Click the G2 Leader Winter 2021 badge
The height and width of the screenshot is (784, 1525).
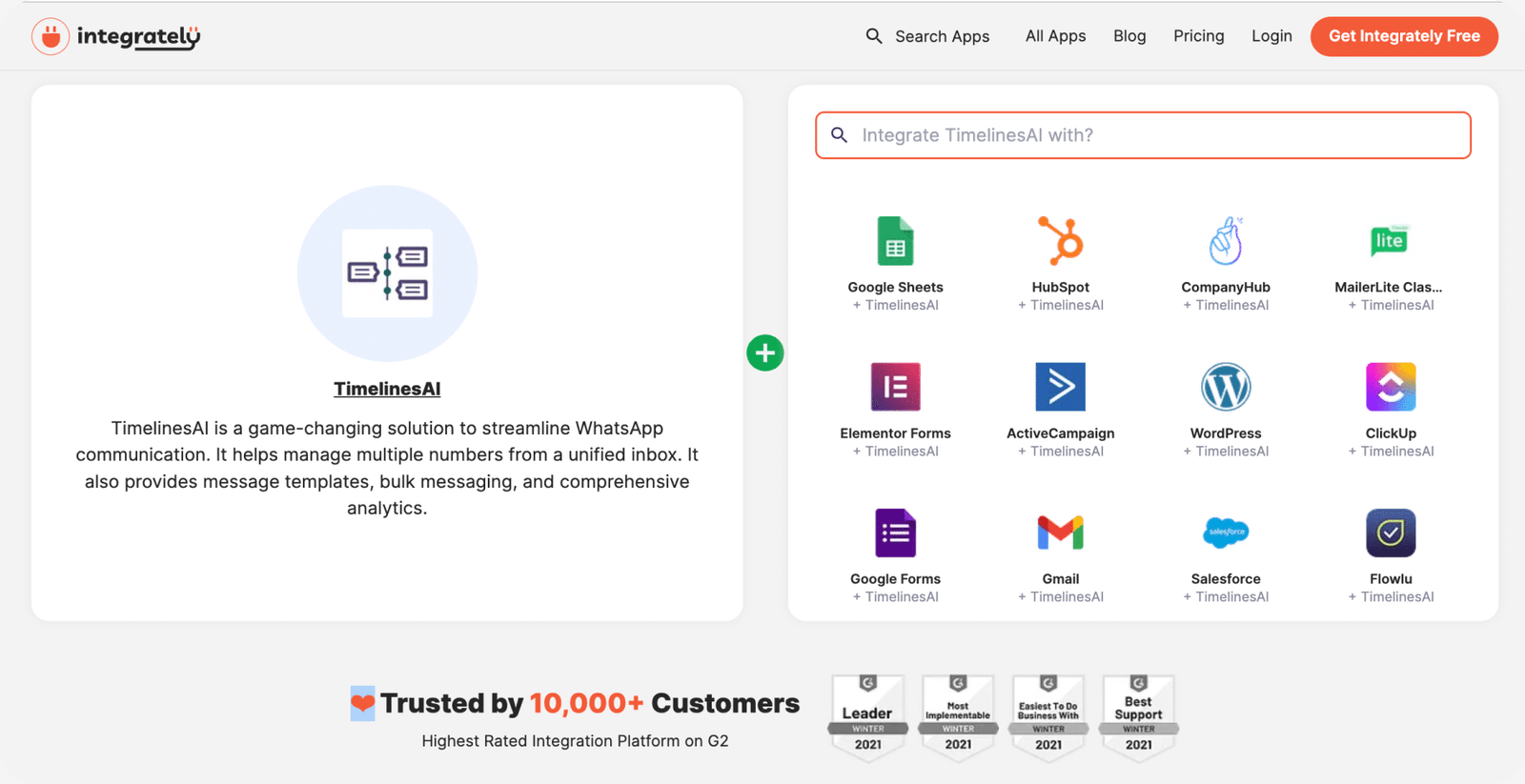coord(867,718)
